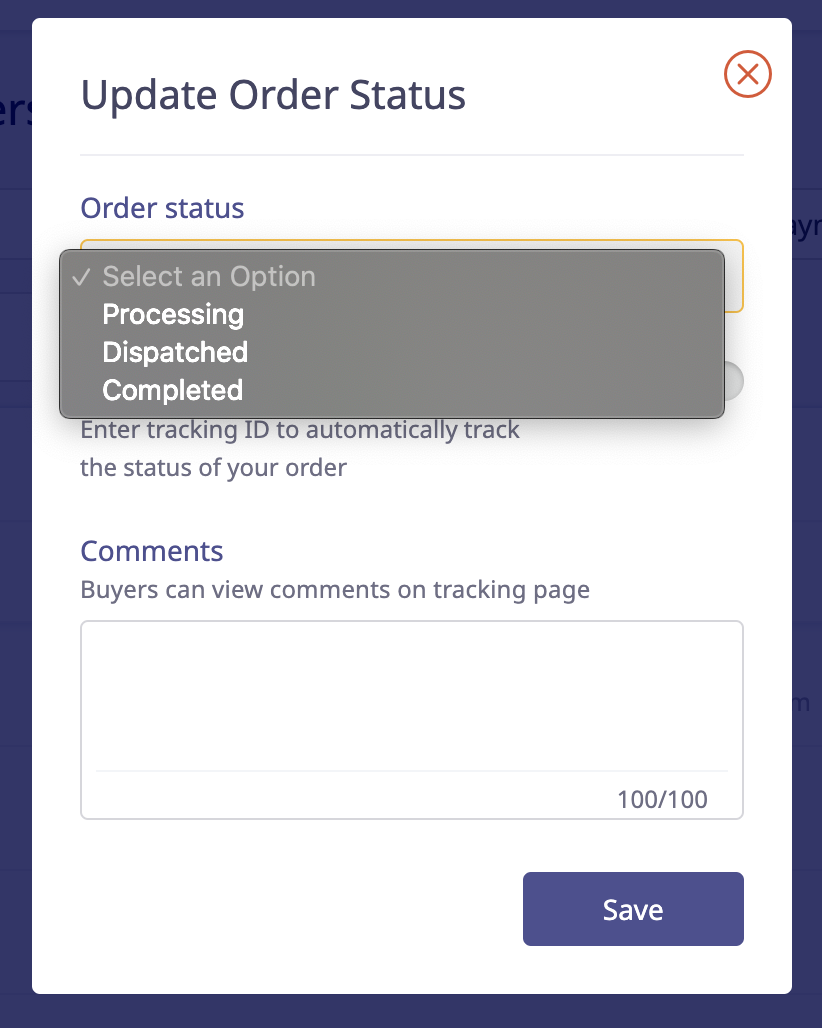The image size is (822, 1028).
Task: Click the 100/100 character counter
Action: tap(660, 799)
